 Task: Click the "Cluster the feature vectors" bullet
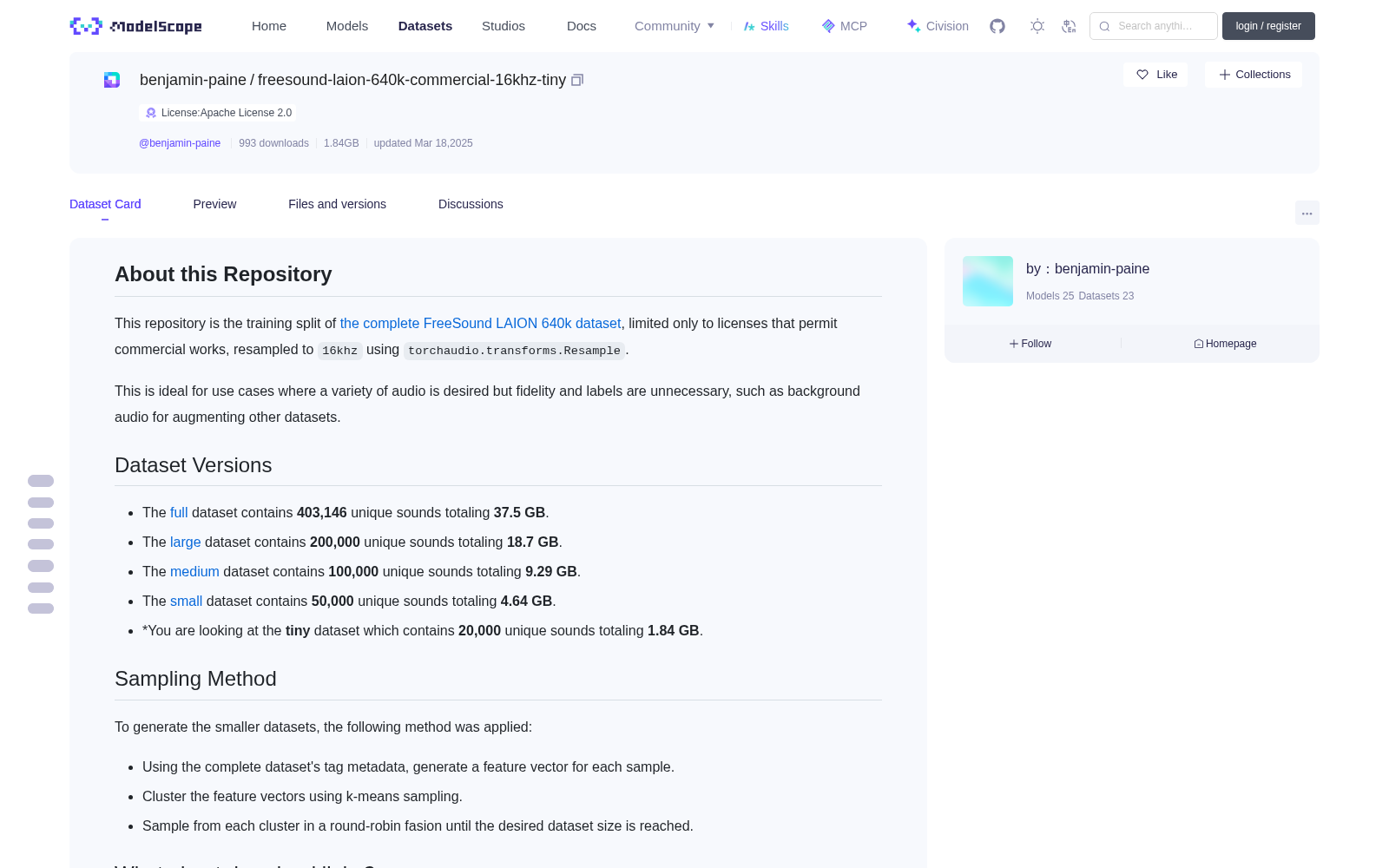(x=302, y=796)
